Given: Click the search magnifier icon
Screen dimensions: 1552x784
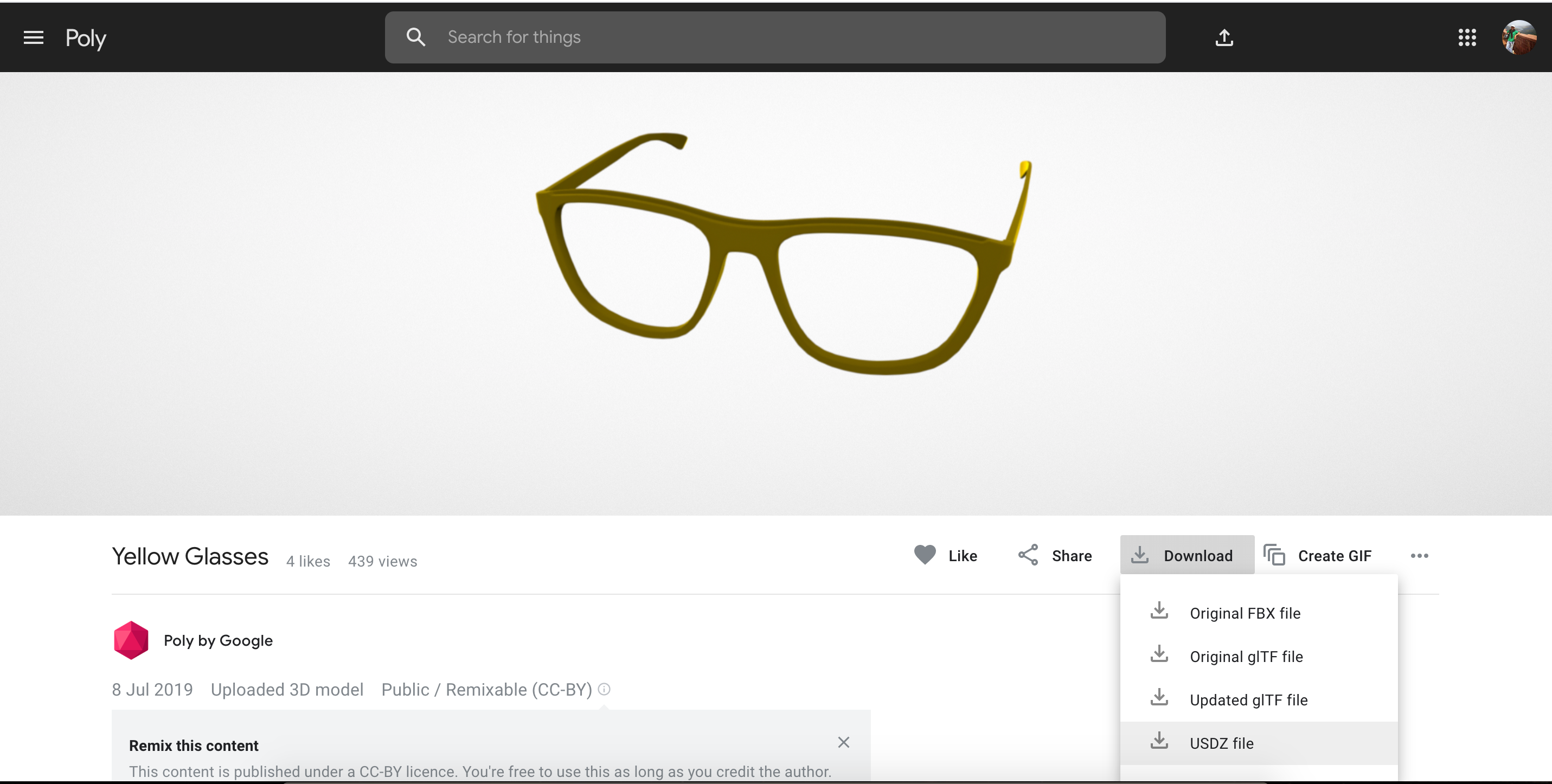Looking at the screenshot, I should point(415,37).
